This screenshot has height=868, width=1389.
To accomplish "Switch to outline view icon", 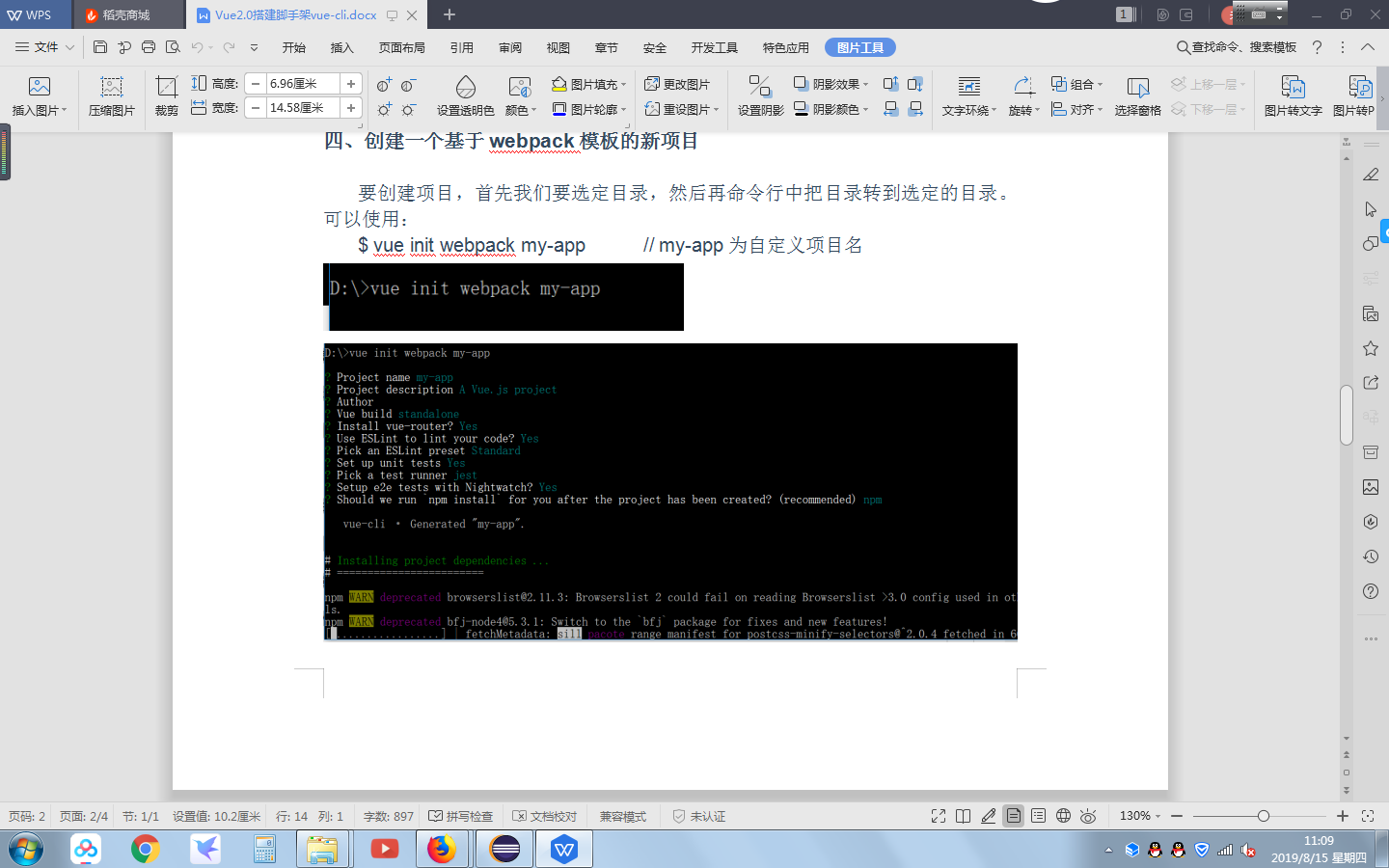I will pyautogui.click(x=1038, y=816).
